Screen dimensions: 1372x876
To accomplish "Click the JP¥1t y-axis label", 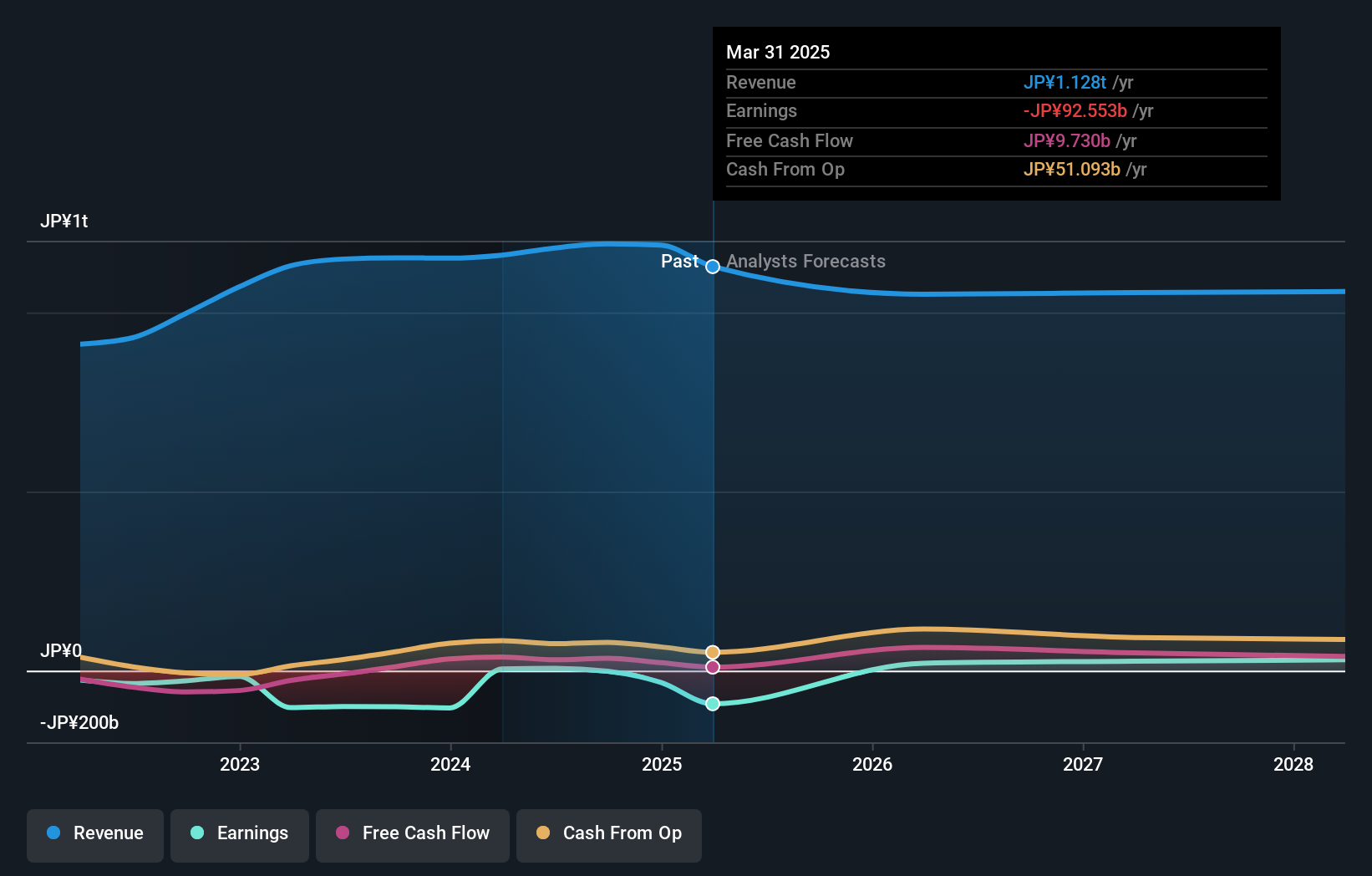I will (x=64, y=221).
